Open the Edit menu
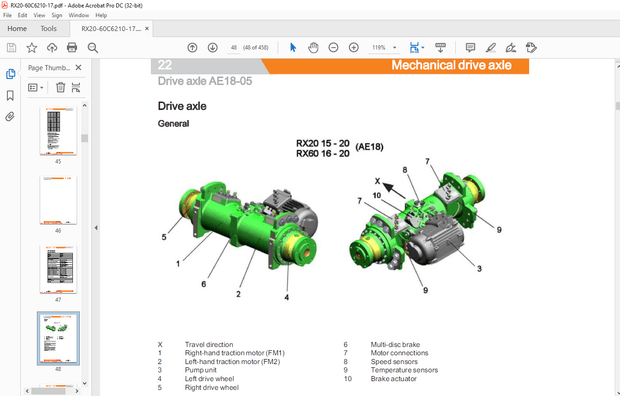Viewport: 620px width, 396px height. (x=23, y=15)
